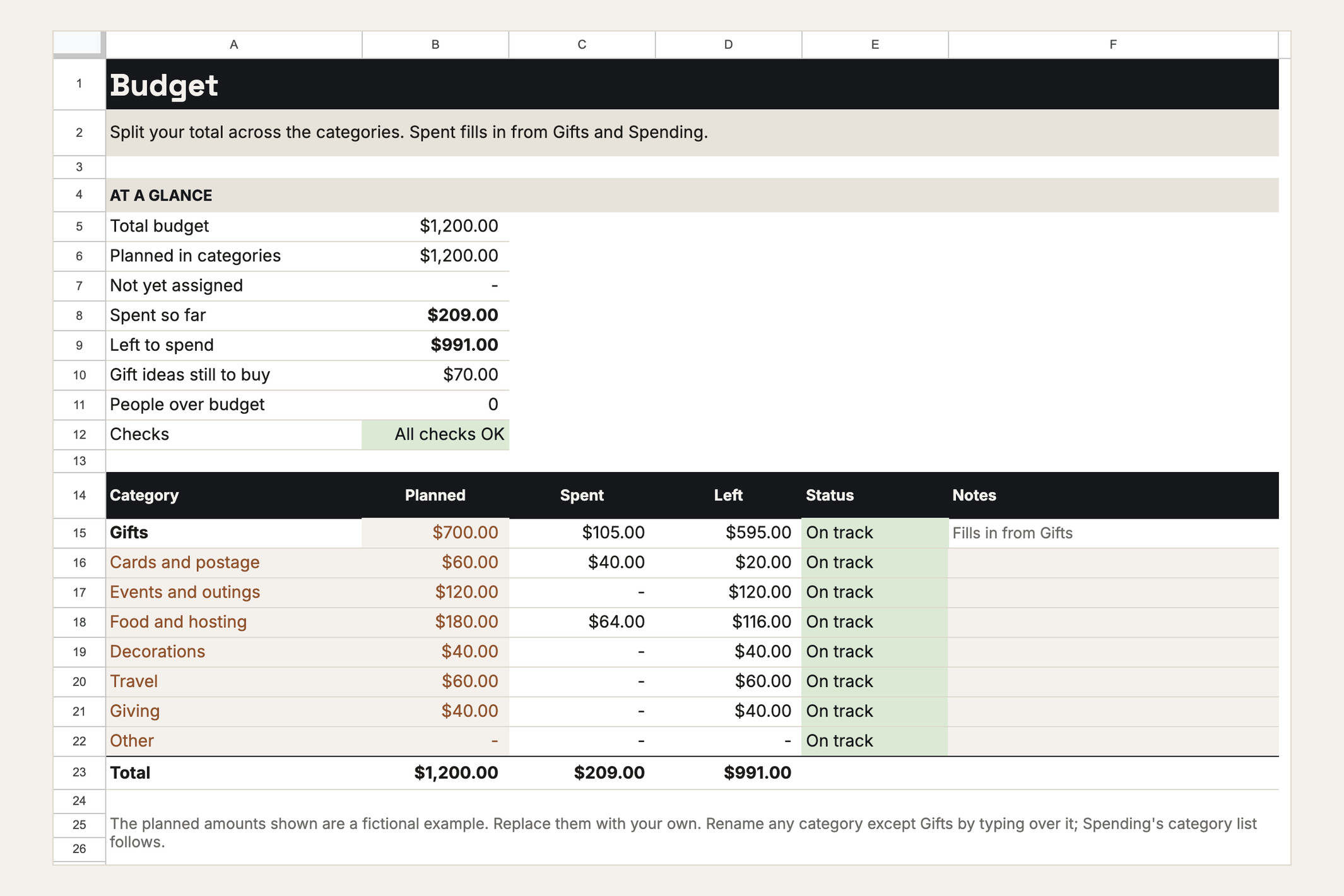Click the Cards and postage On track status
1344x896 pixels.
pyautogui.click(x=875, y=562)
